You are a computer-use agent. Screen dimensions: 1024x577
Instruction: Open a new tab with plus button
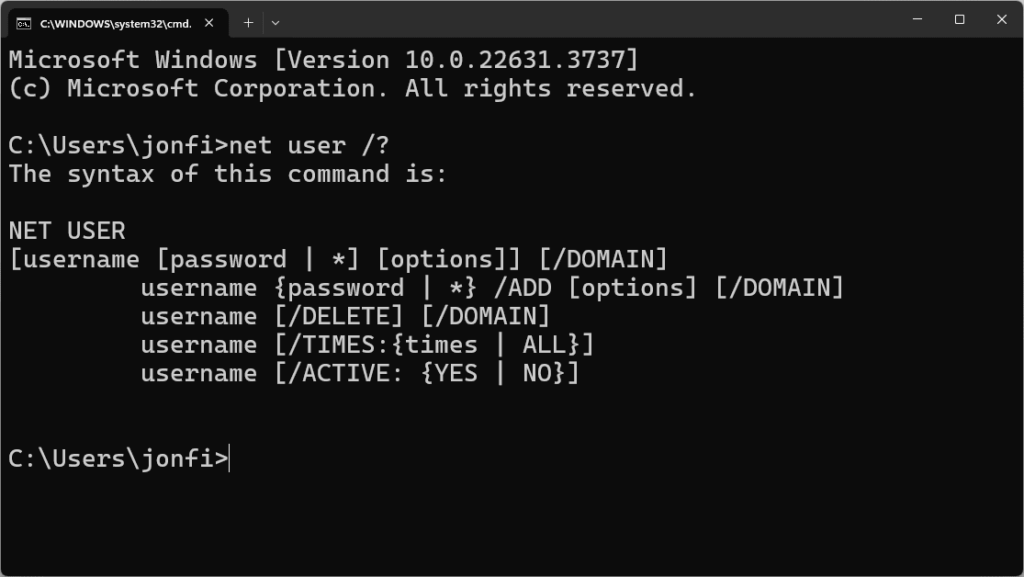[248, 22]
